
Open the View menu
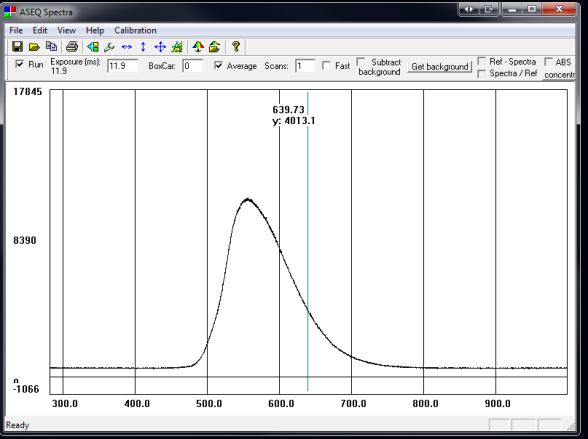click(66, 30)
